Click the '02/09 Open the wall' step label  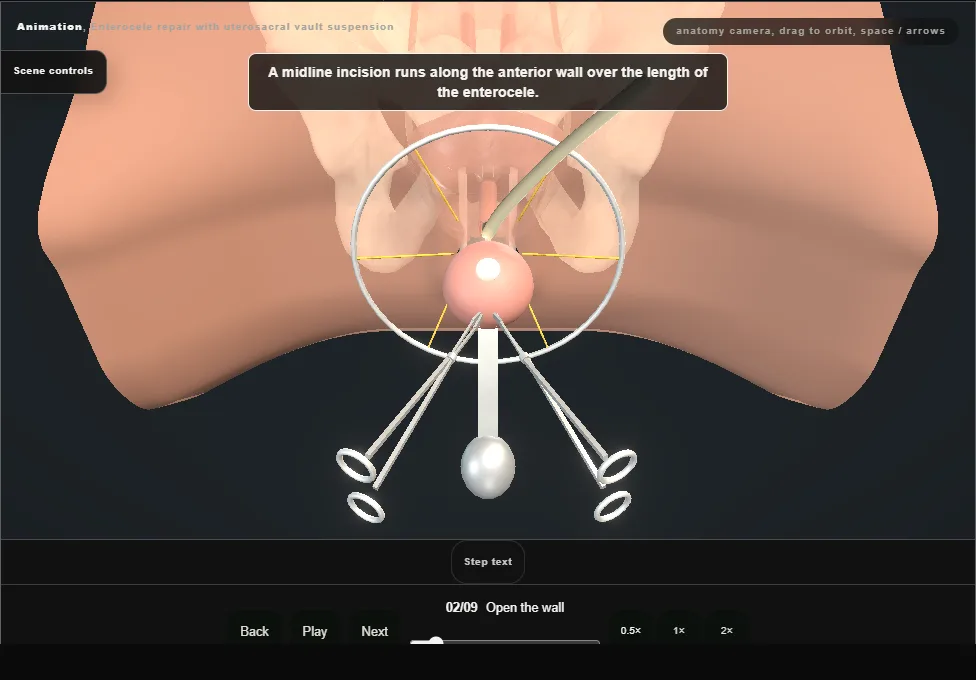click(x=505, y=607)
